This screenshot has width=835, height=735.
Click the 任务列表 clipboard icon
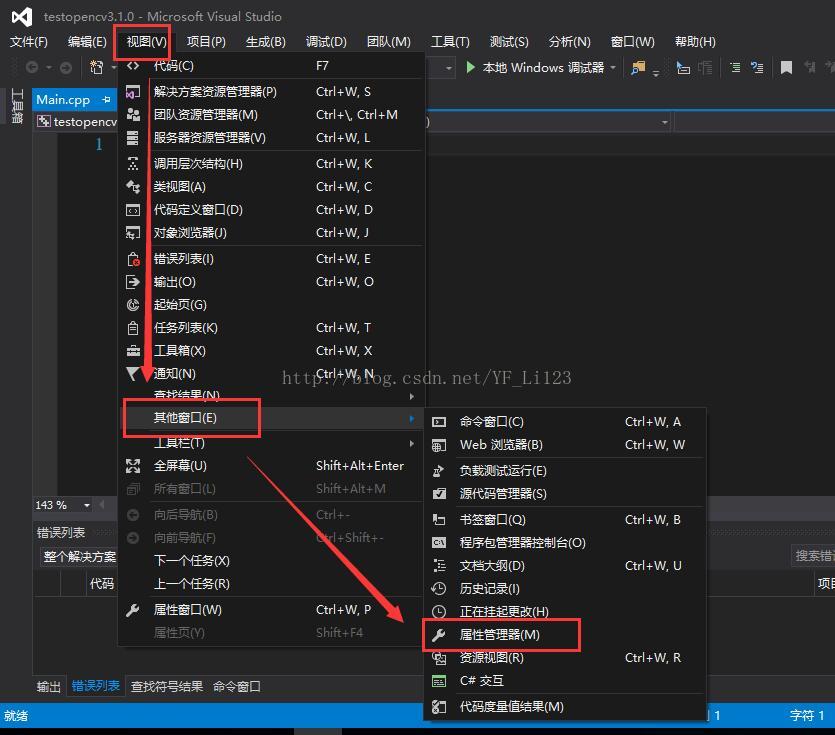pos(133,328)
